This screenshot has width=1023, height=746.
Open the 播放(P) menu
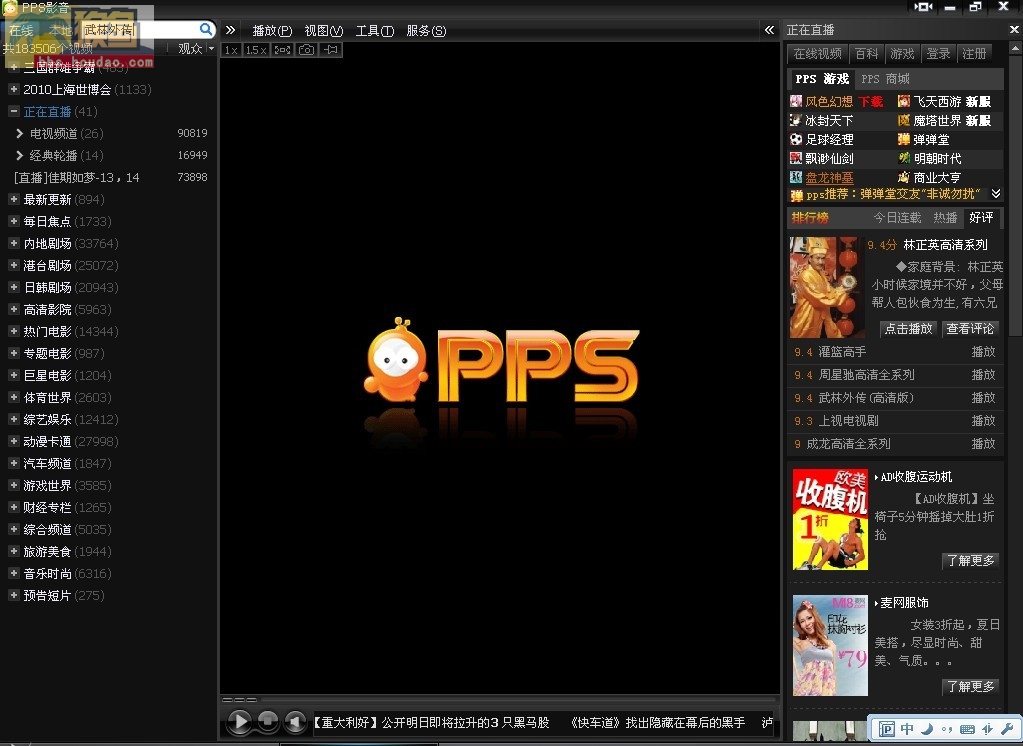272,31
